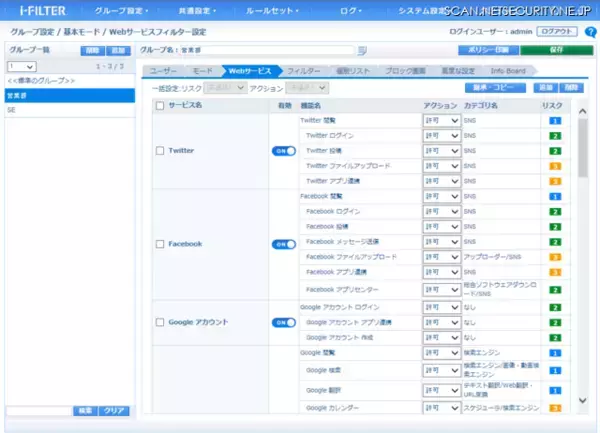Click risk badge 1 for Twitter 閲覧

pos(554,120)
